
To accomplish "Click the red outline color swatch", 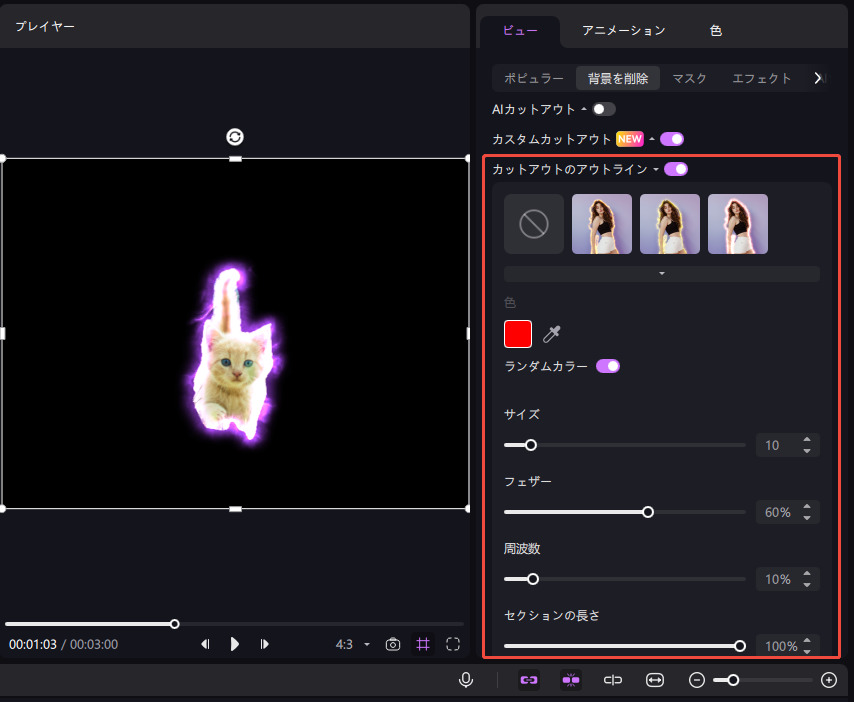I will [x=518, y=334].
